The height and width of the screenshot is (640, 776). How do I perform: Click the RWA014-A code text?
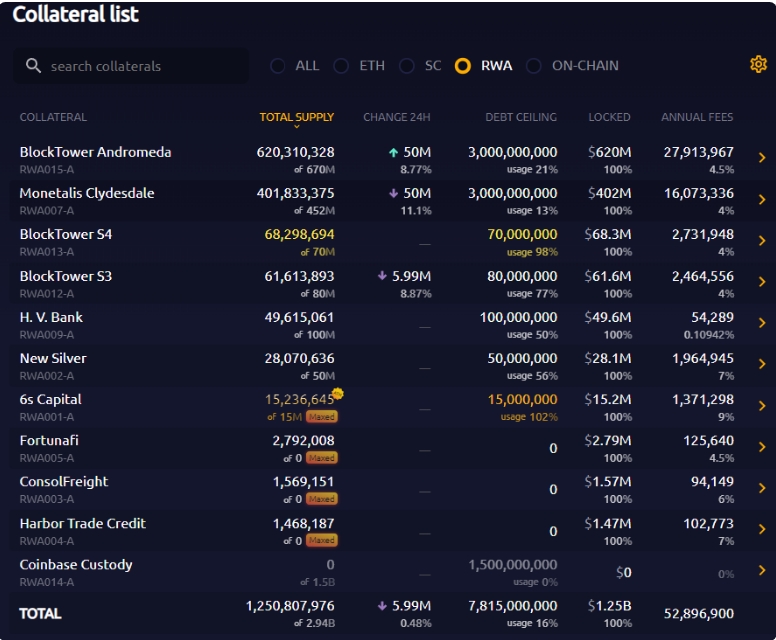(47, 582)
